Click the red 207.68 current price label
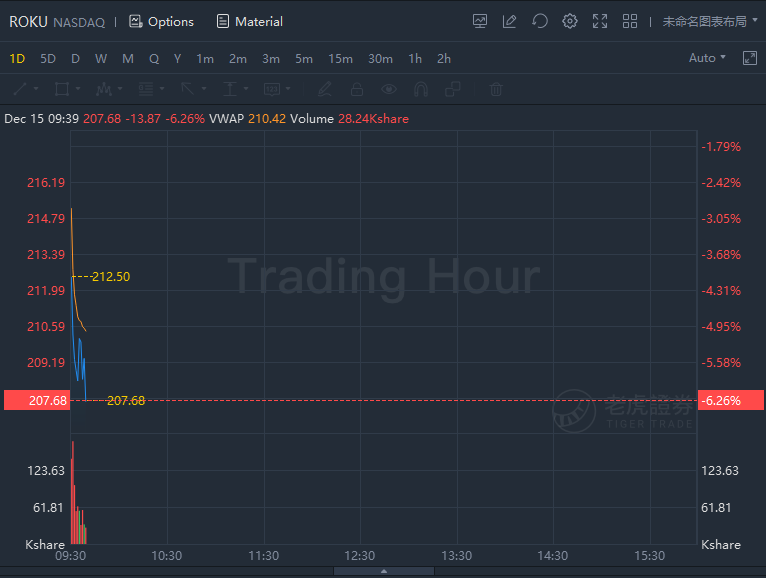This screenshot has height=578, width=766. coord(37,401)
